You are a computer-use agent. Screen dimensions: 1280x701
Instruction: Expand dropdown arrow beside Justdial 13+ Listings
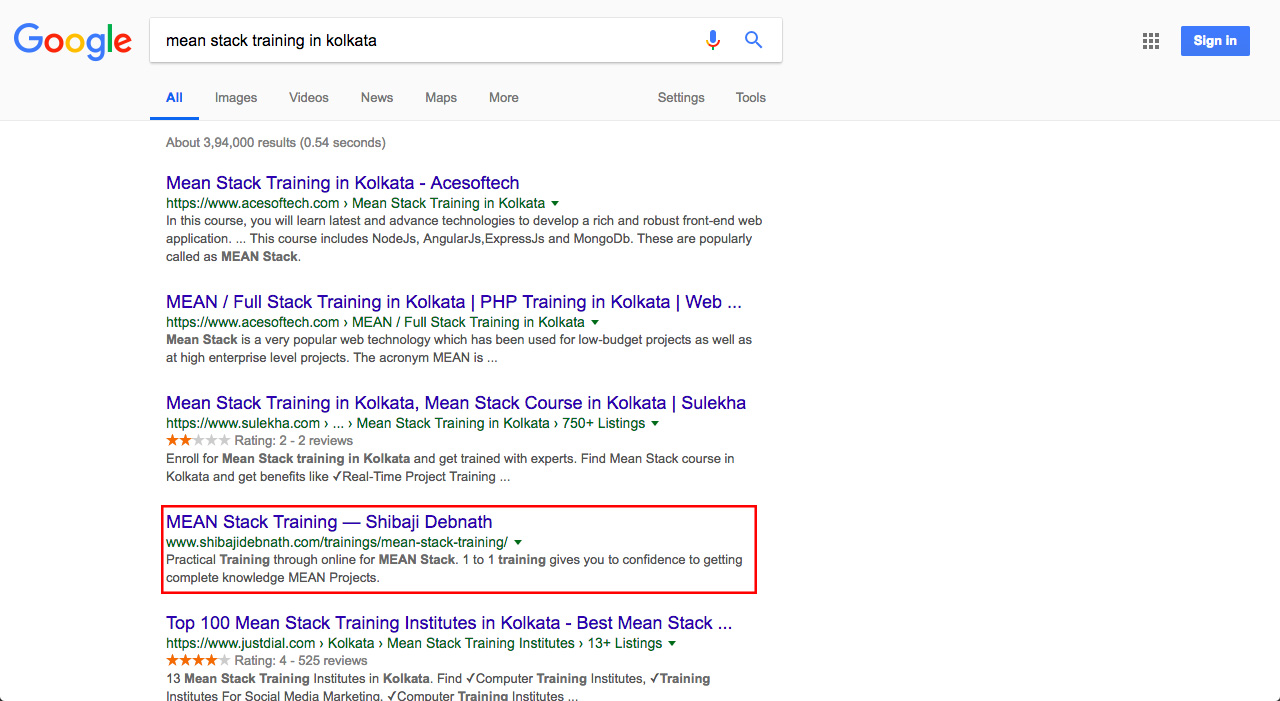(x=672, y=644)
